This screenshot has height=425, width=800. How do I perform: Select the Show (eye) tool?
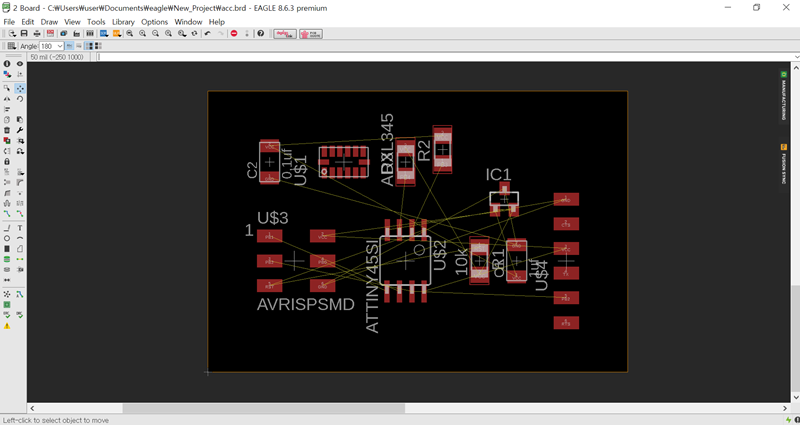20,64
